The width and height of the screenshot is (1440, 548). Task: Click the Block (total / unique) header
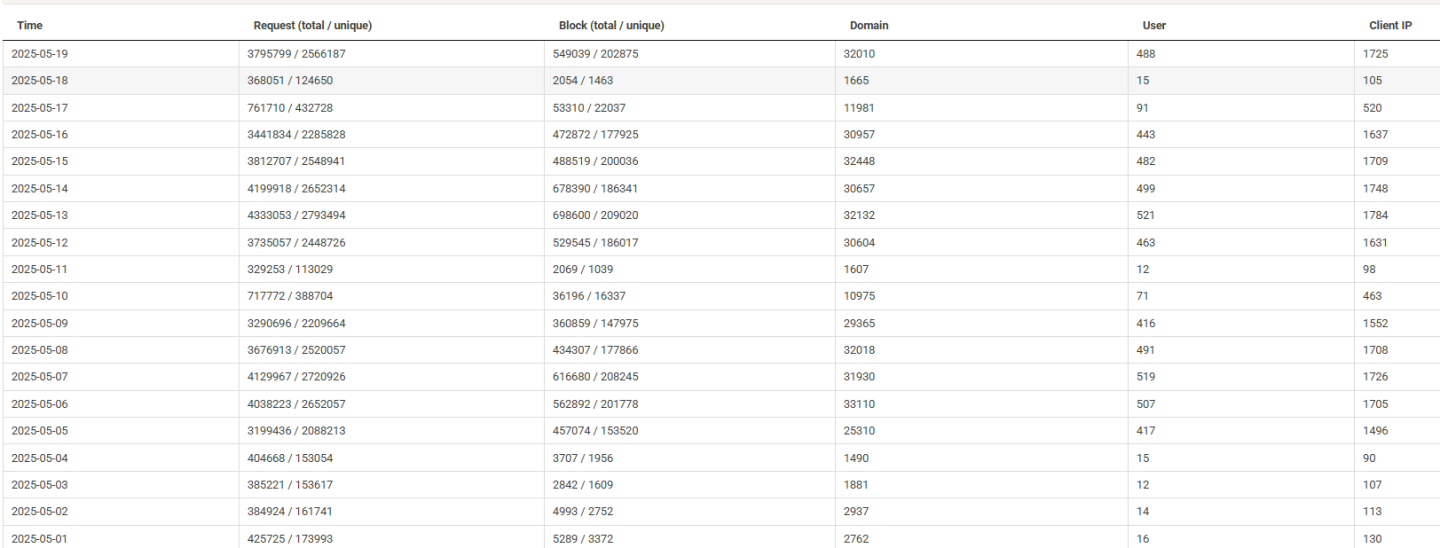click(611, 25)
